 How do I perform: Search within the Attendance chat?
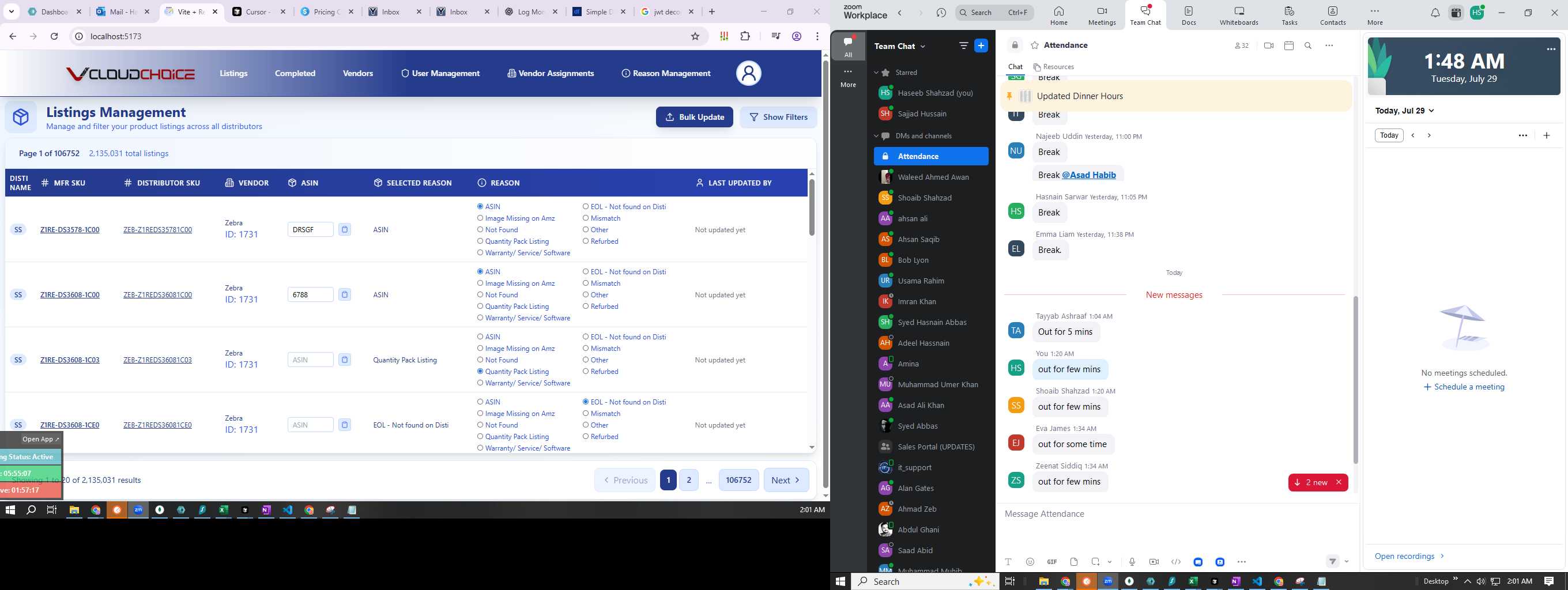pos(1308,46)
